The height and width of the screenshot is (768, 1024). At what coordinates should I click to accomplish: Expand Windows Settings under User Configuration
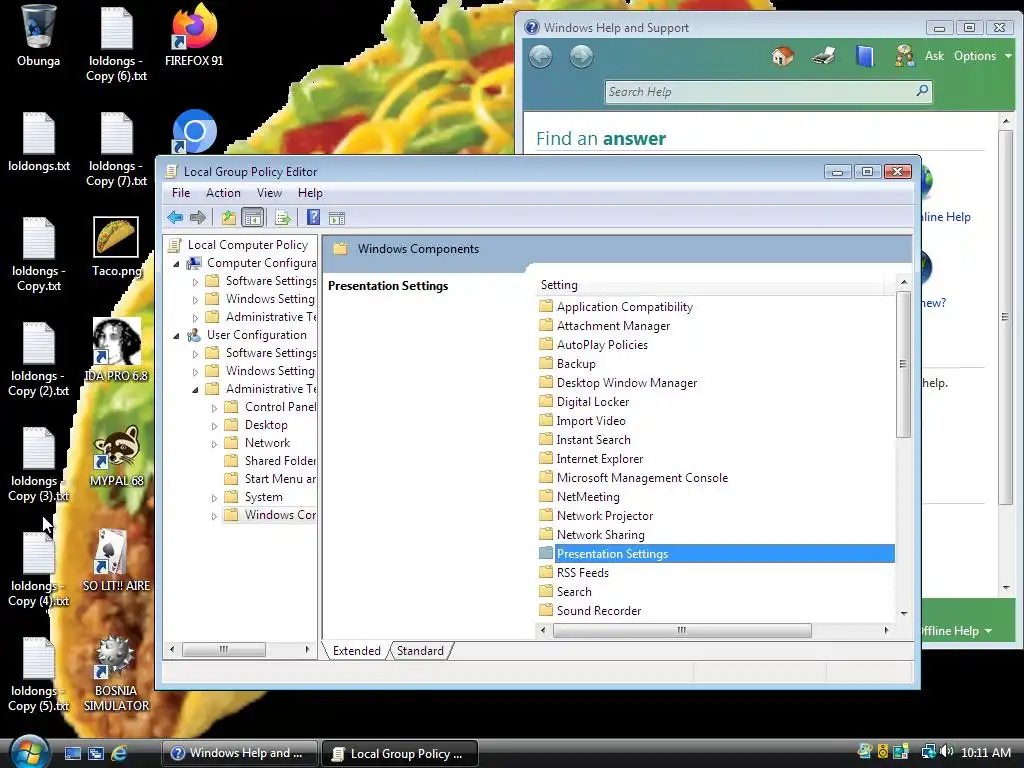[x=195, y=372]
